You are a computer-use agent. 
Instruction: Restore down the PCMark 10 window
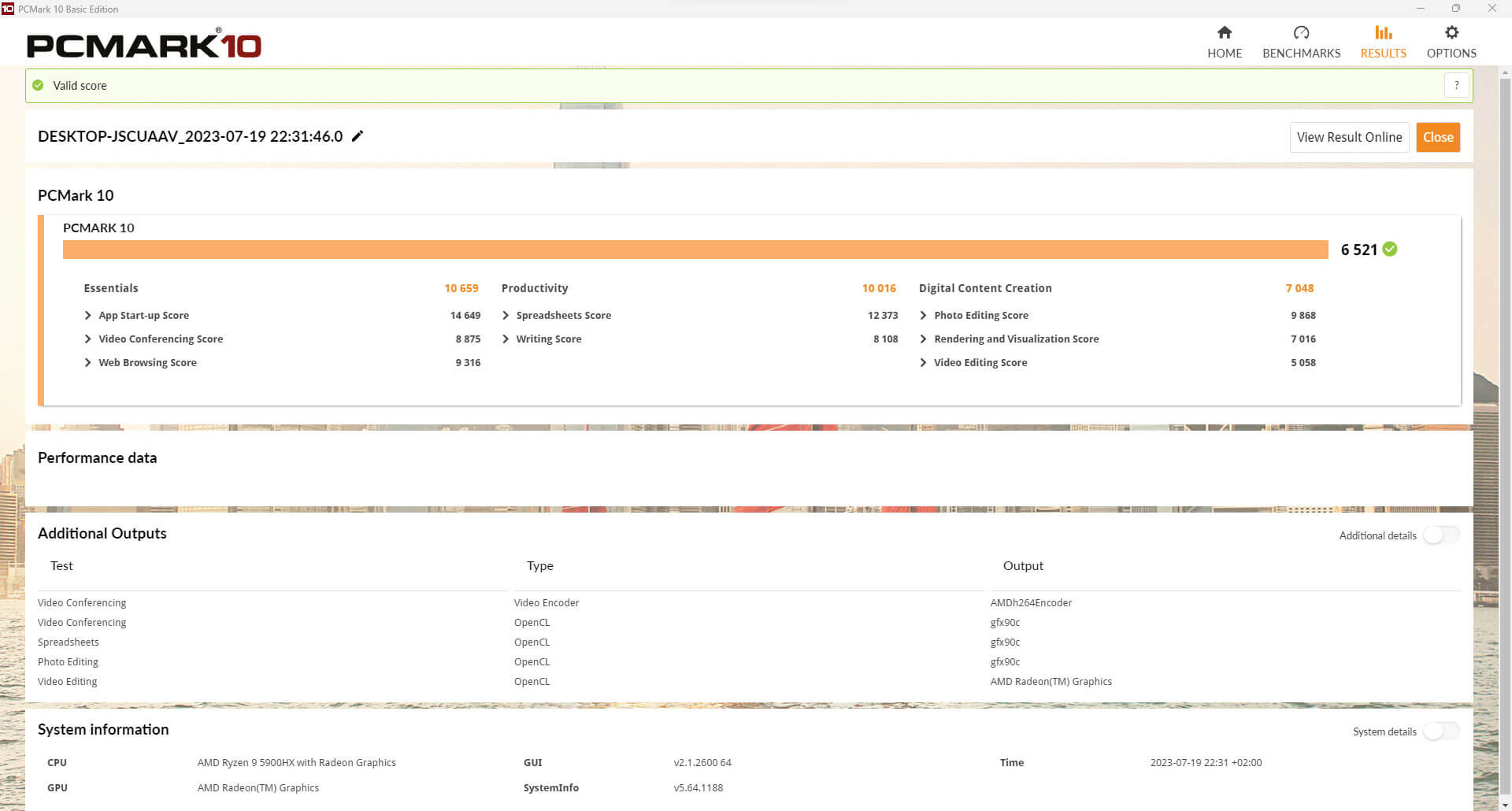(1456, 9)
